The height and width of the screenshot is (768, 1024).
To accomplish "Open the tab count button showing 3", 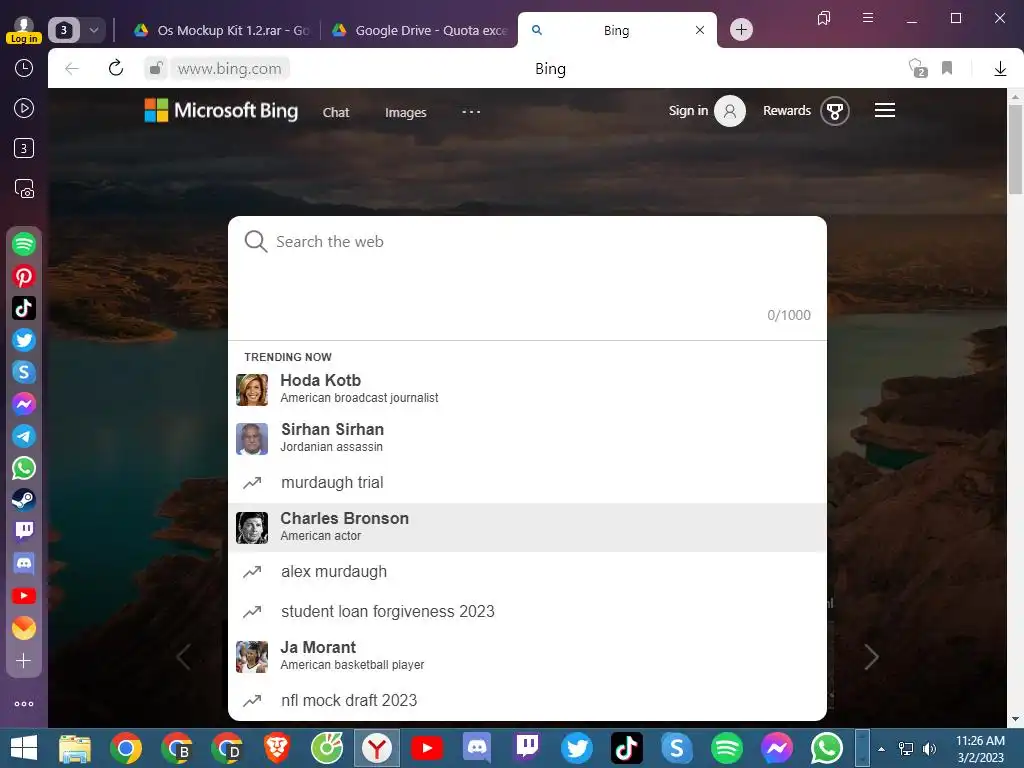I will (63, 30).
